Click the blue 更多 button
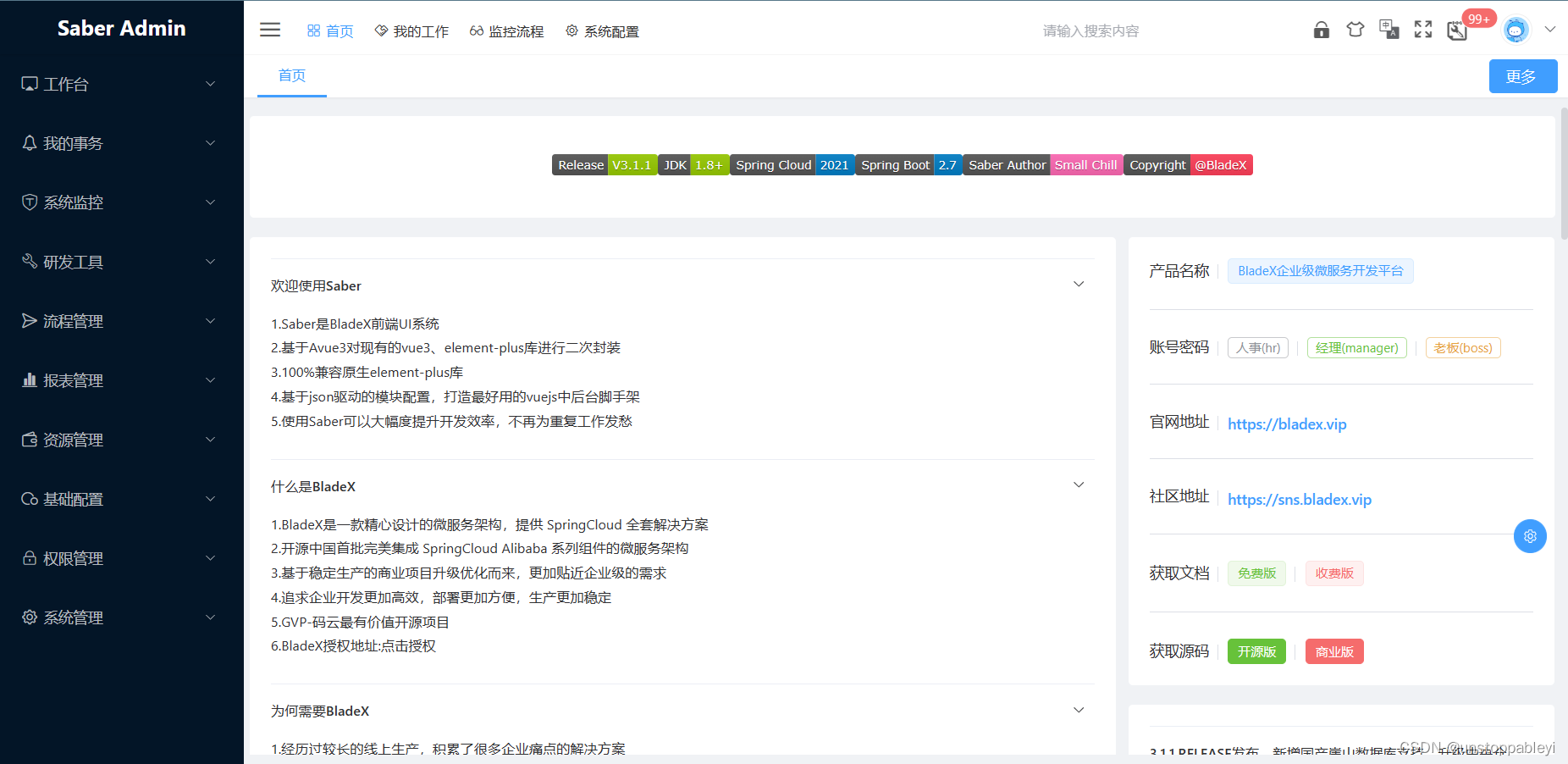1568x764 pixels. (x=1523, y=76)
